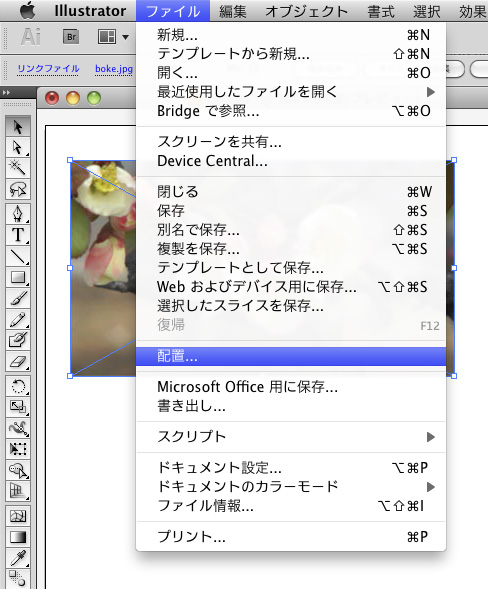Open the 編集 menu in menu bar
488x589 pixels.
[x=233, y=11]
